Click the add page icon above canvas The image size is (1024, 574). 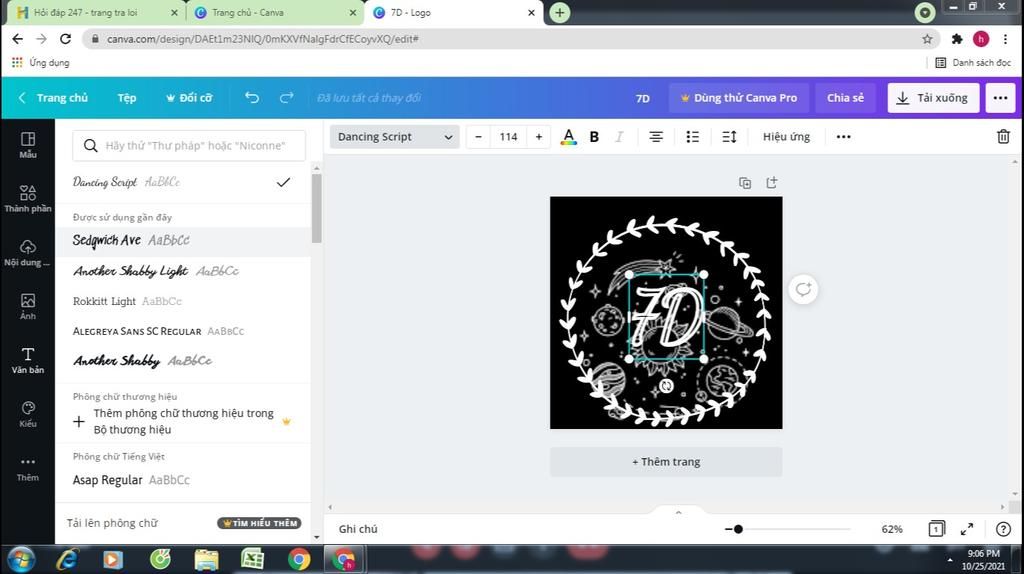pos(771,183)
